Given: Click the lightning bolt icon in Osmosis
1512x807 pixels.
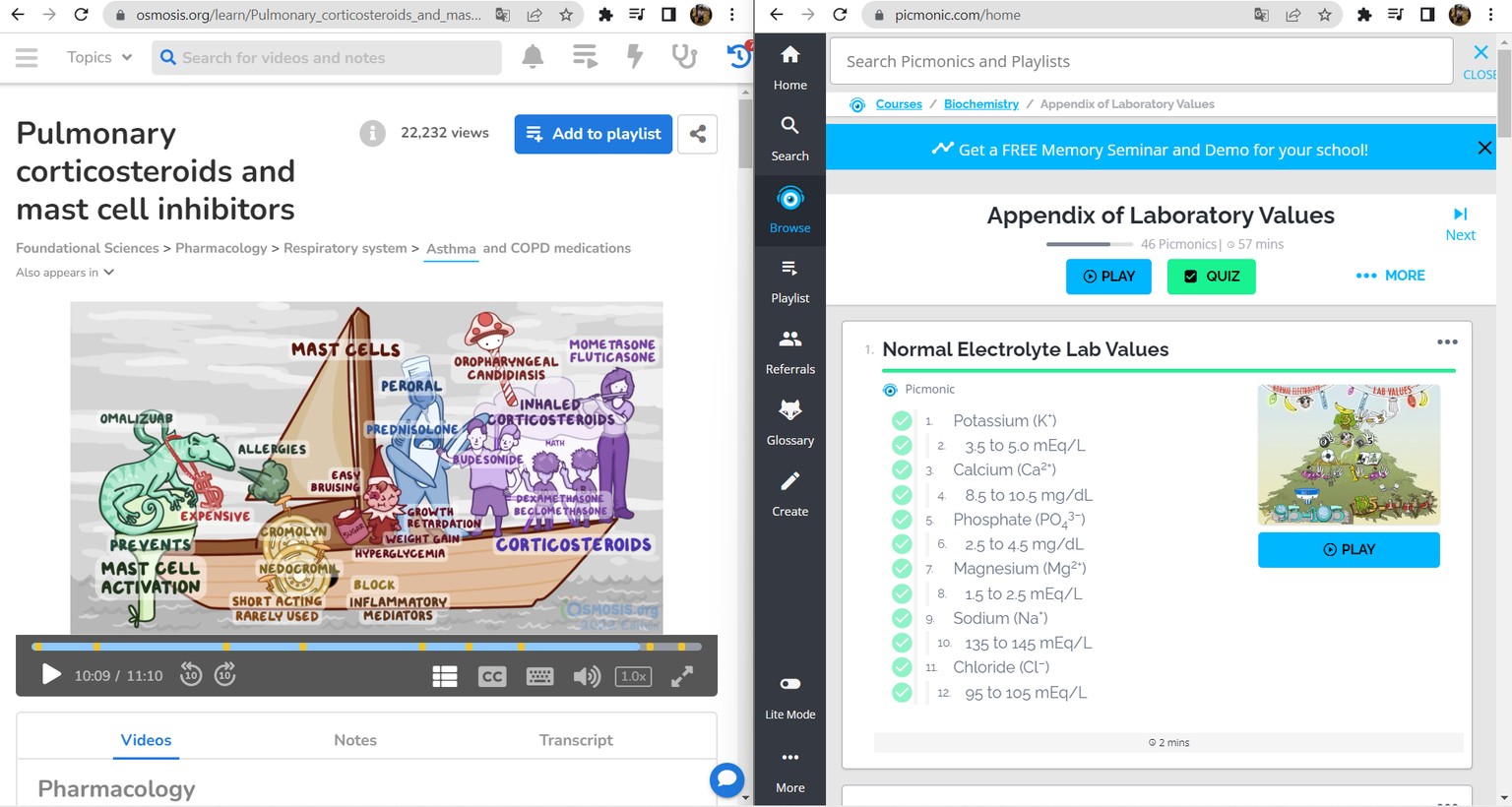Looking at the screenshot, I should (635, 57).
